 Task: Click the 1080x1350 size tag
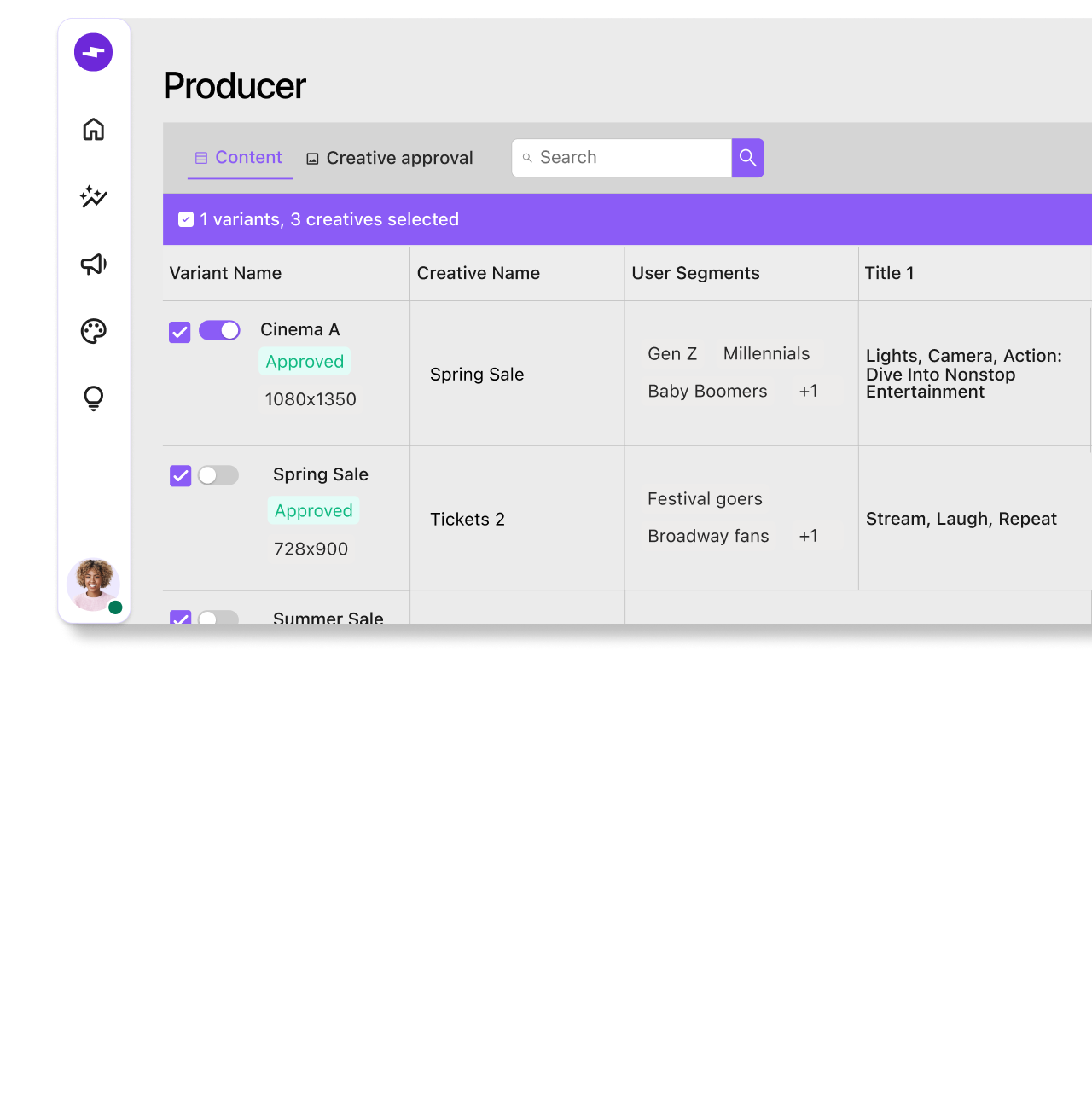(x=311, y=399)
